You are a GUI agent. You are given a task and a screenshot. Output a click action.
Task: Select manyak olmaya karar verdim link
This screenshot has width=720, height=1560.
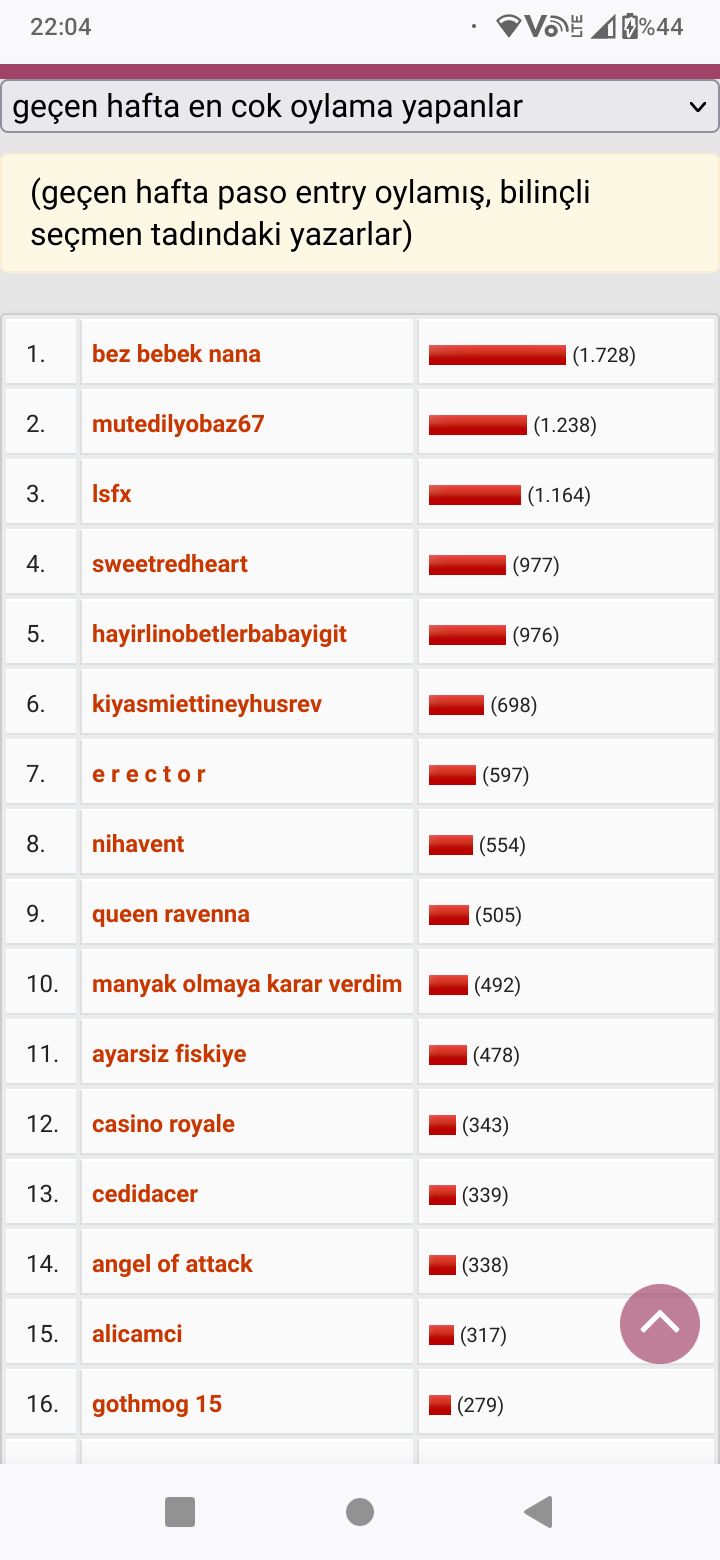coord(247,984)
